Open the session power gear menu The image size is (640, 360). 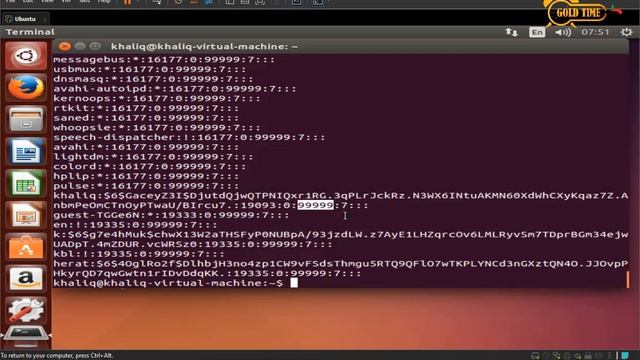tap(626, 32)
